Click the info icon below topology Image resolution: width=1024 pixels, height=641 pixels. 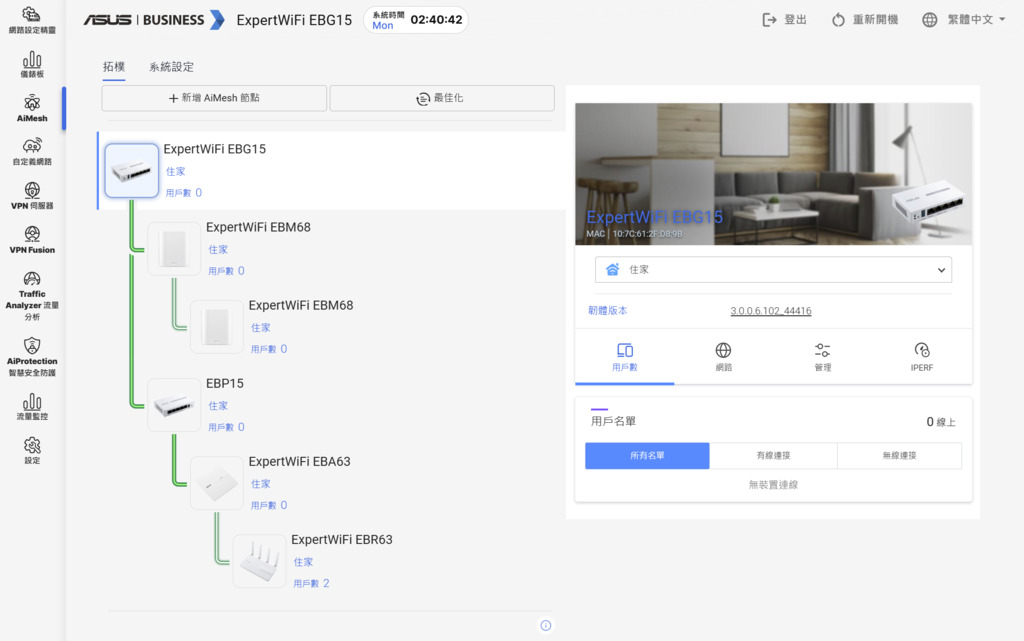click(x=546, y=625)
